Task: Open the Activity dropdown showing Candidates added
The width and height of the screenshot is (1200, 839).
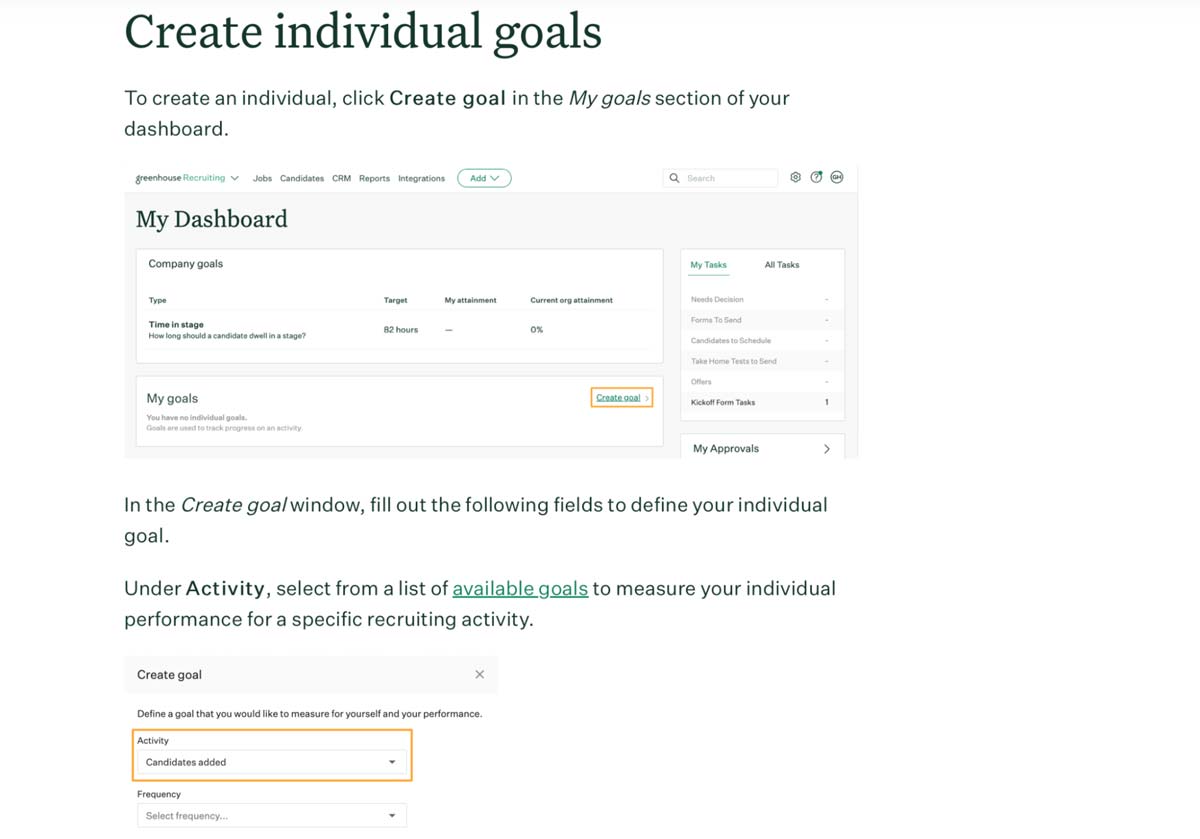Action: (x=271, y=761)
